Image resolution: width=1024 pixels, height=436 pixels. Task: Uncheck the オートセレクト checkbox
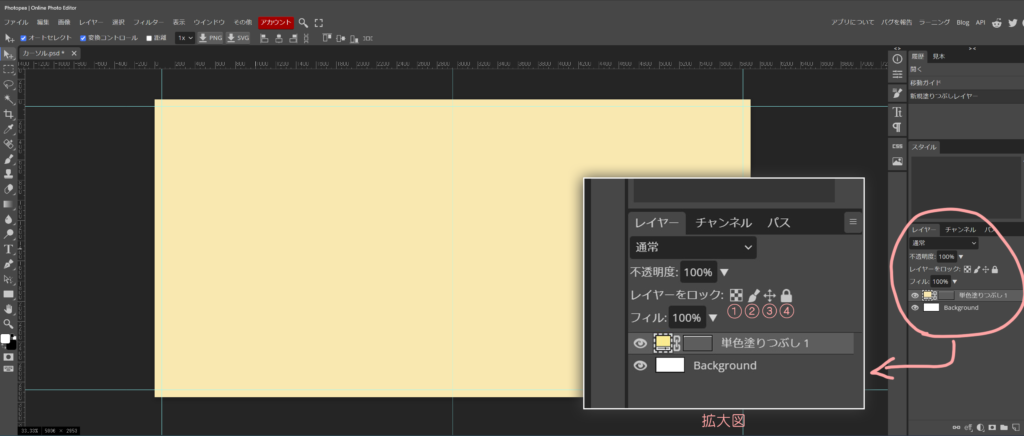pyautogui.click(x=24, y=38)
